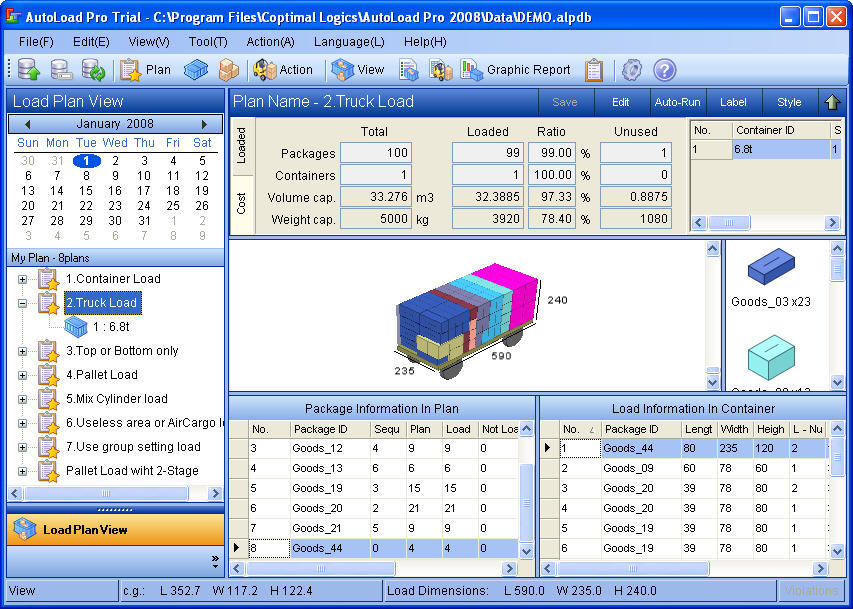Click the Packages Total field showing 100
The image size is (853, 609).
[375, 153]
